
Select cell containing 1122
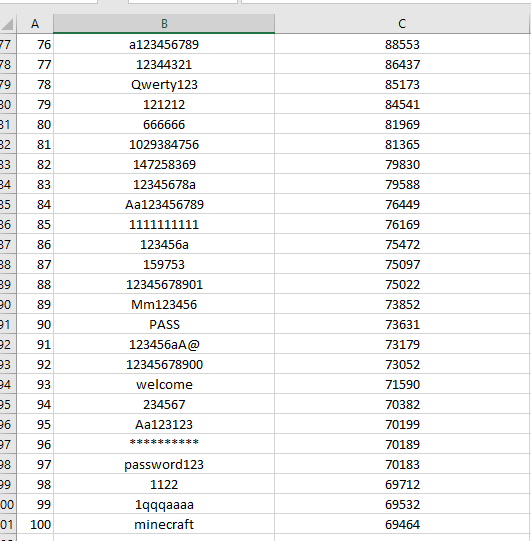coord(164,484)
